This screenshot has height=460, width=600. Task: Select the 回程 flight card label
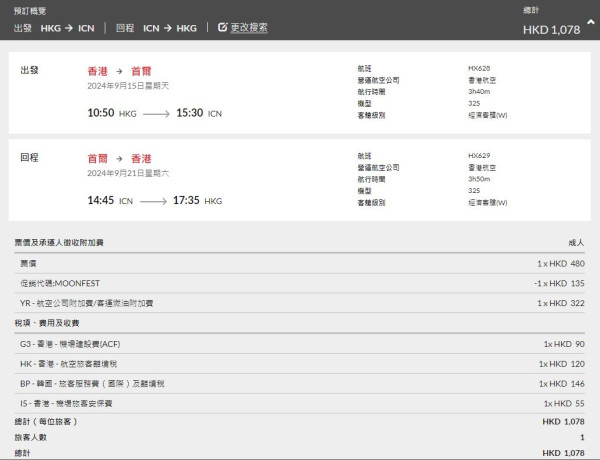(x=31, y=158)
